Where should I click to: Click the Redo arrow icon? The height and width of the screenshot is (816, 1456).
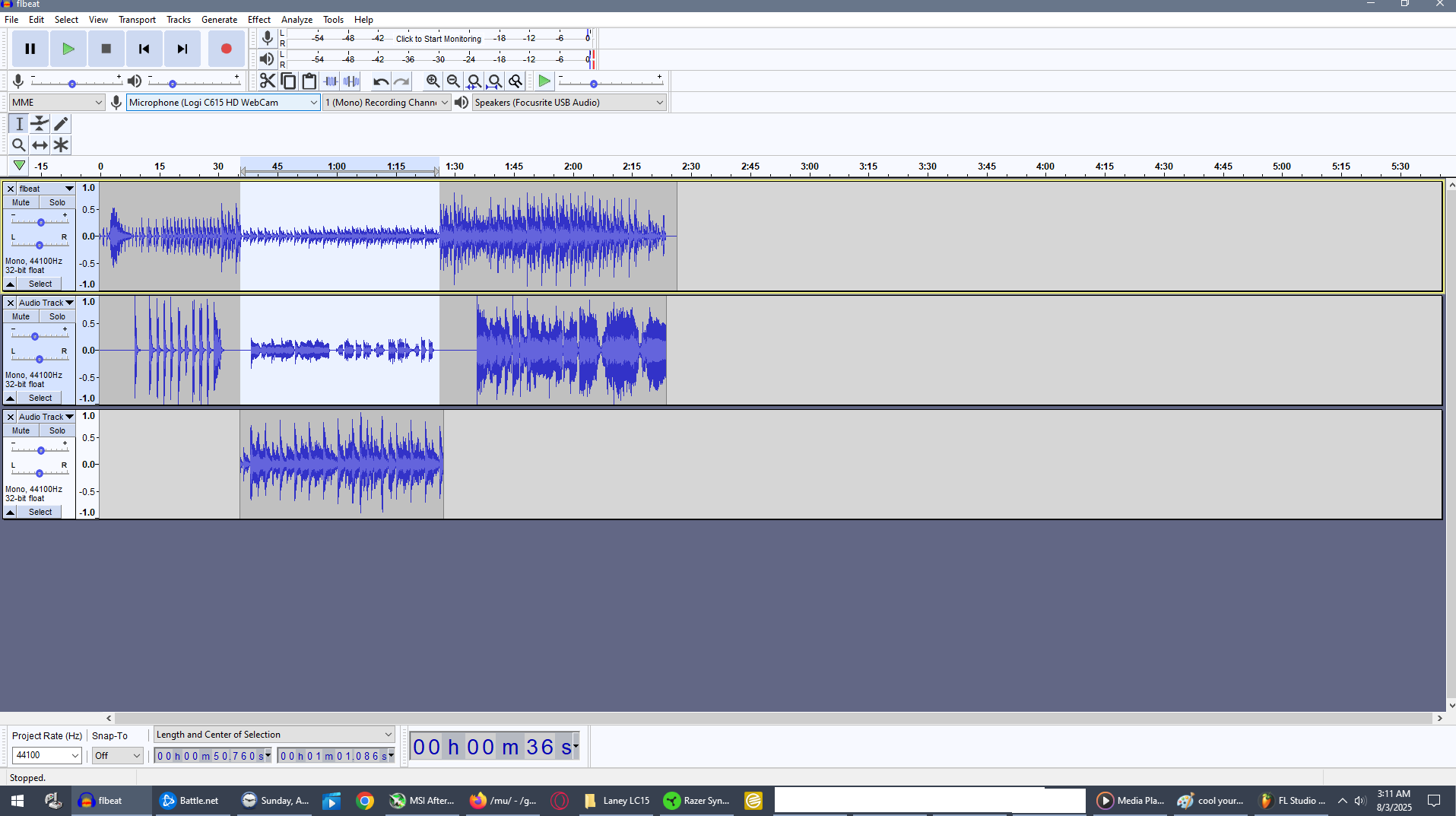401,81
